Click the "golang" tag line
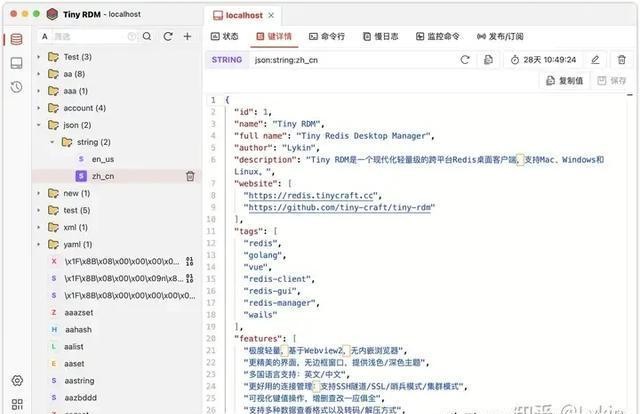 [265, 255]
